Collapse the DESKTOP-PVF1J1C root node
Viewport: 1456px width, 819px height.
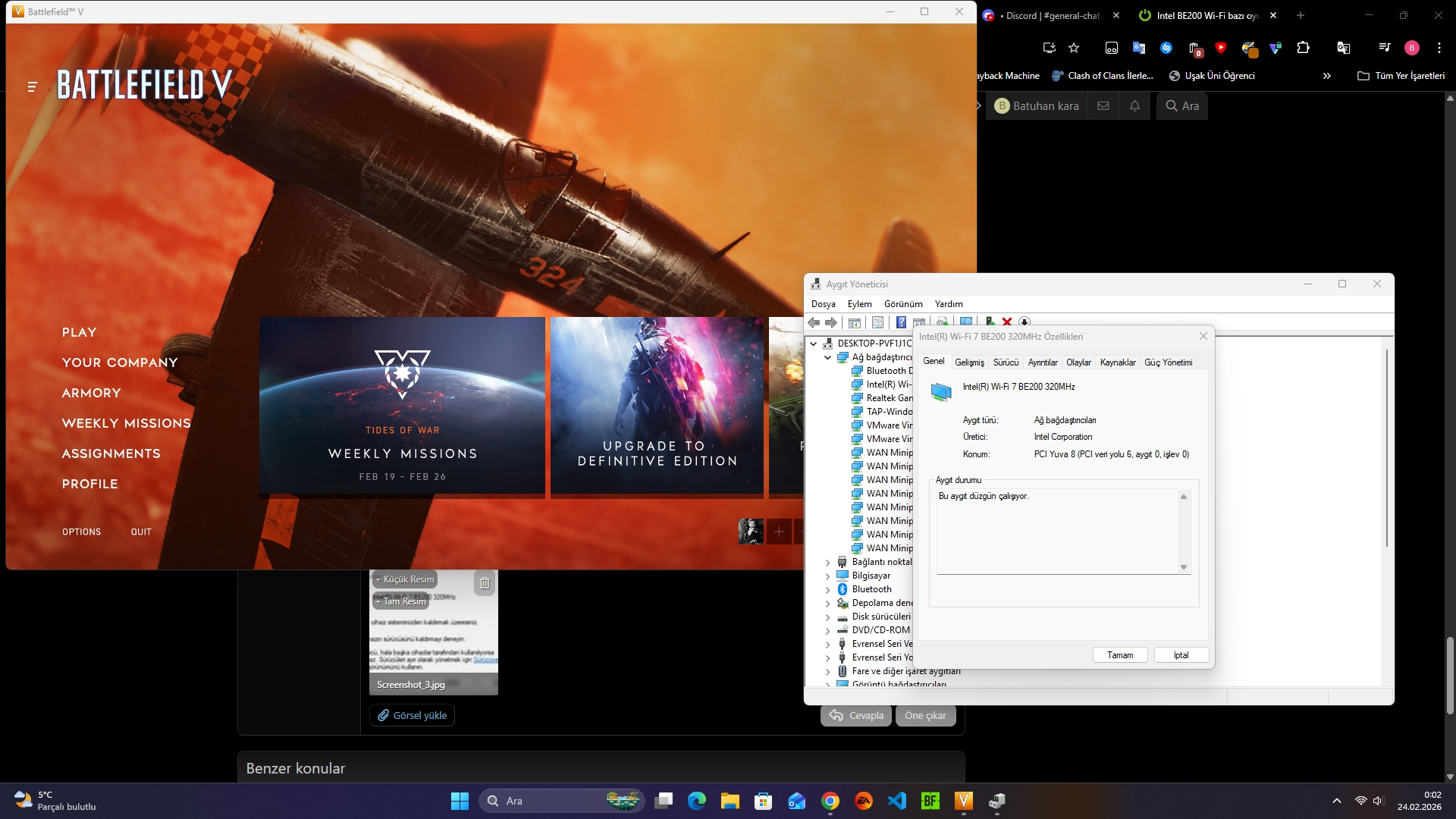(x=814, y=344)
